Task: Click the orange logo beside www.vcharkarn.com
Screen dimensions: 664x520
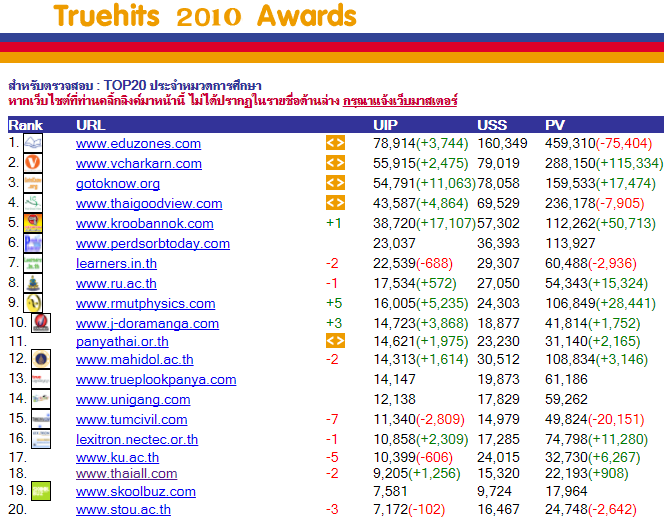Action: tap(33, 163)
